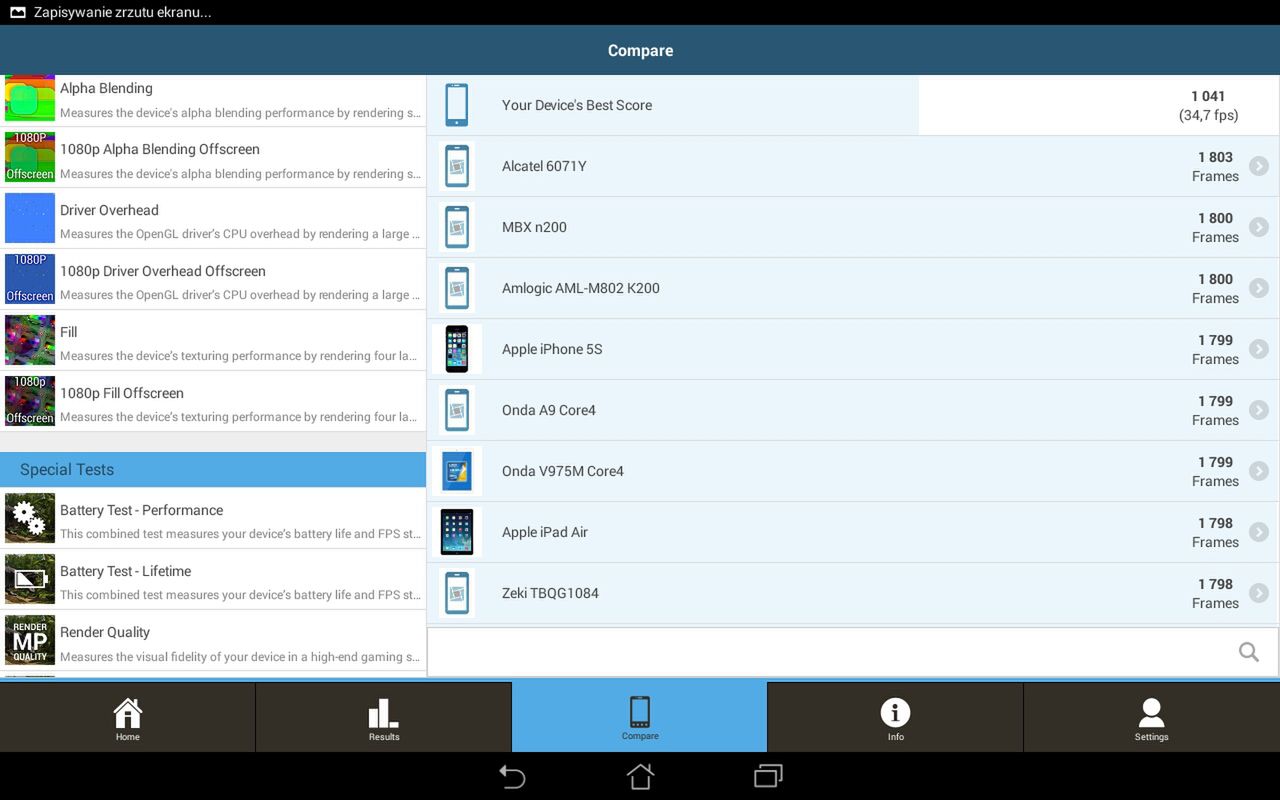Tap Alcatel's 1 803 Frames score
1280x800 pixels.
pos(1215,166)
